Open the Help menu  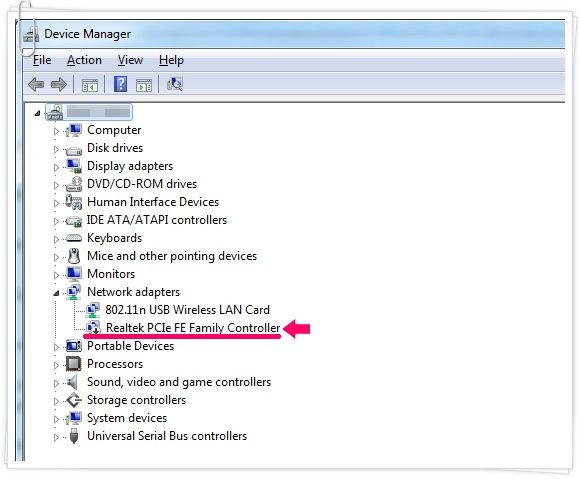click(x=171, y=60)
